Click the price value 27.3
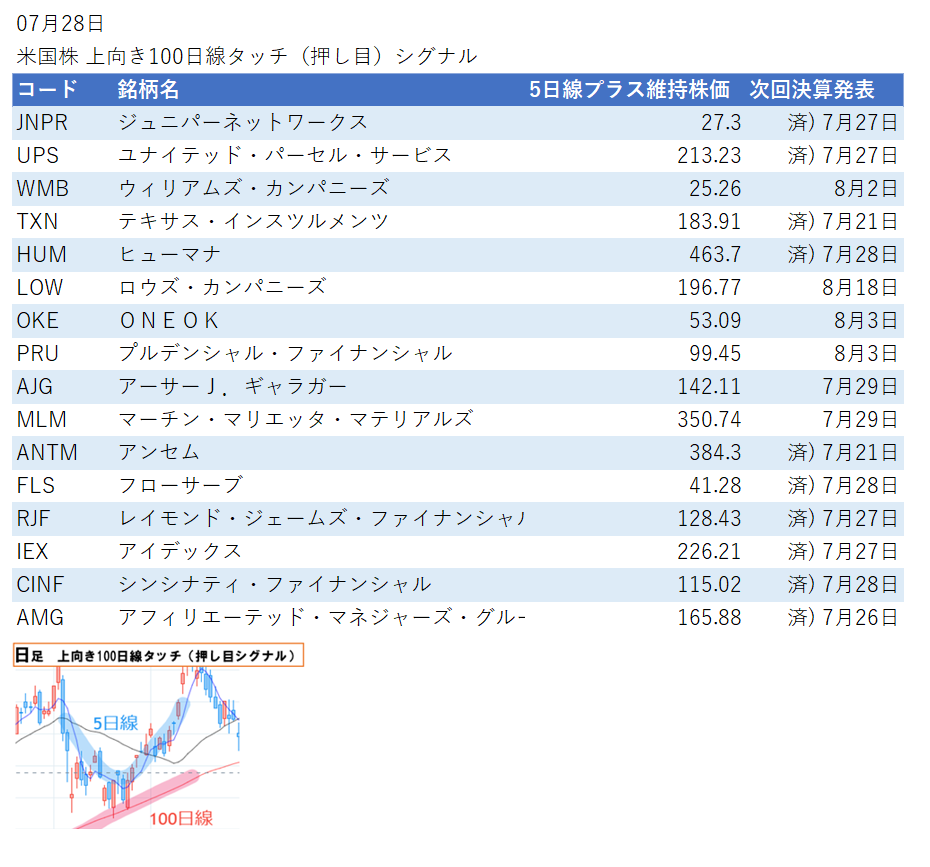This screenshot has height=867, width=930. 721,123
